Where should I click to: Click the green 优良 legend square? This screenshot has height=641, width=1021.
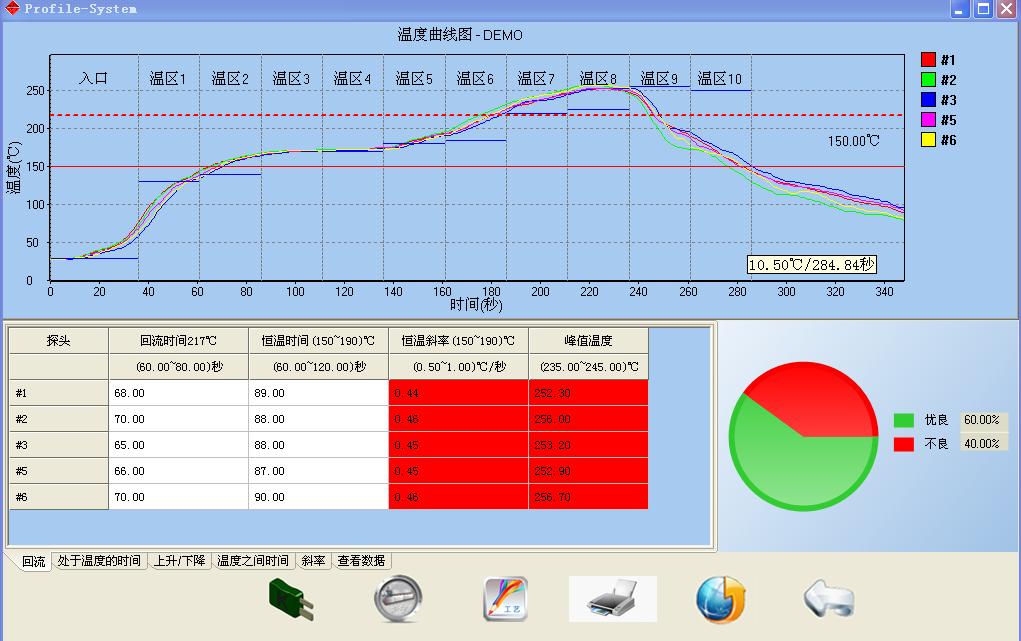pyautogui.click(x=903, y=421)
